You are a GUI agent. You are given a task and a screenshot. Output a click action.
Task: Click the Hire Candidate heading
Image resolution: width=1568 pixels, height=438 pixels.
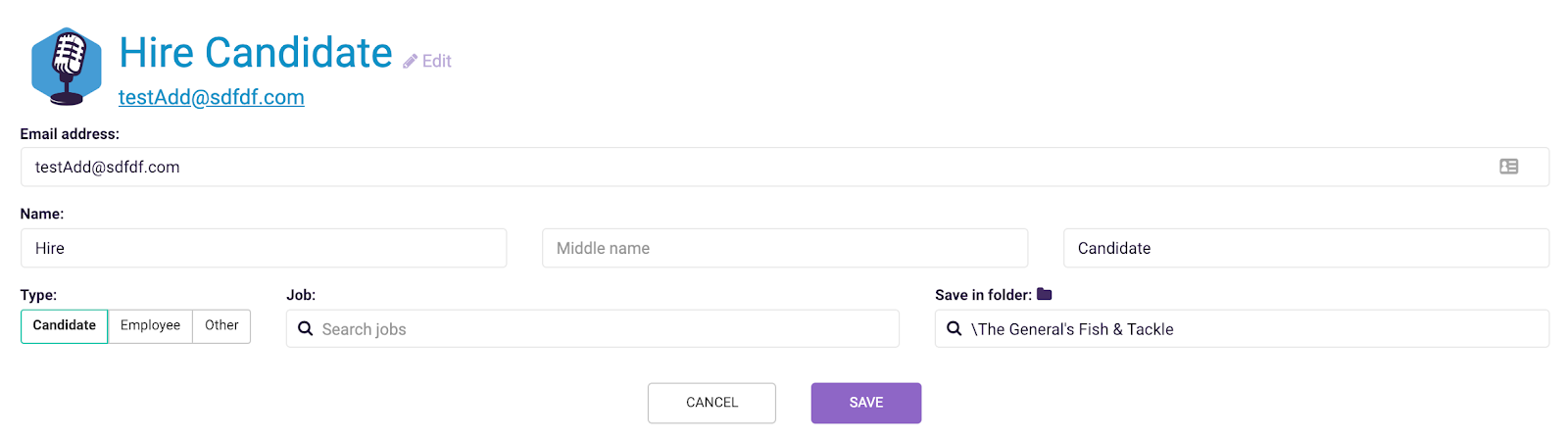[256, 53]
